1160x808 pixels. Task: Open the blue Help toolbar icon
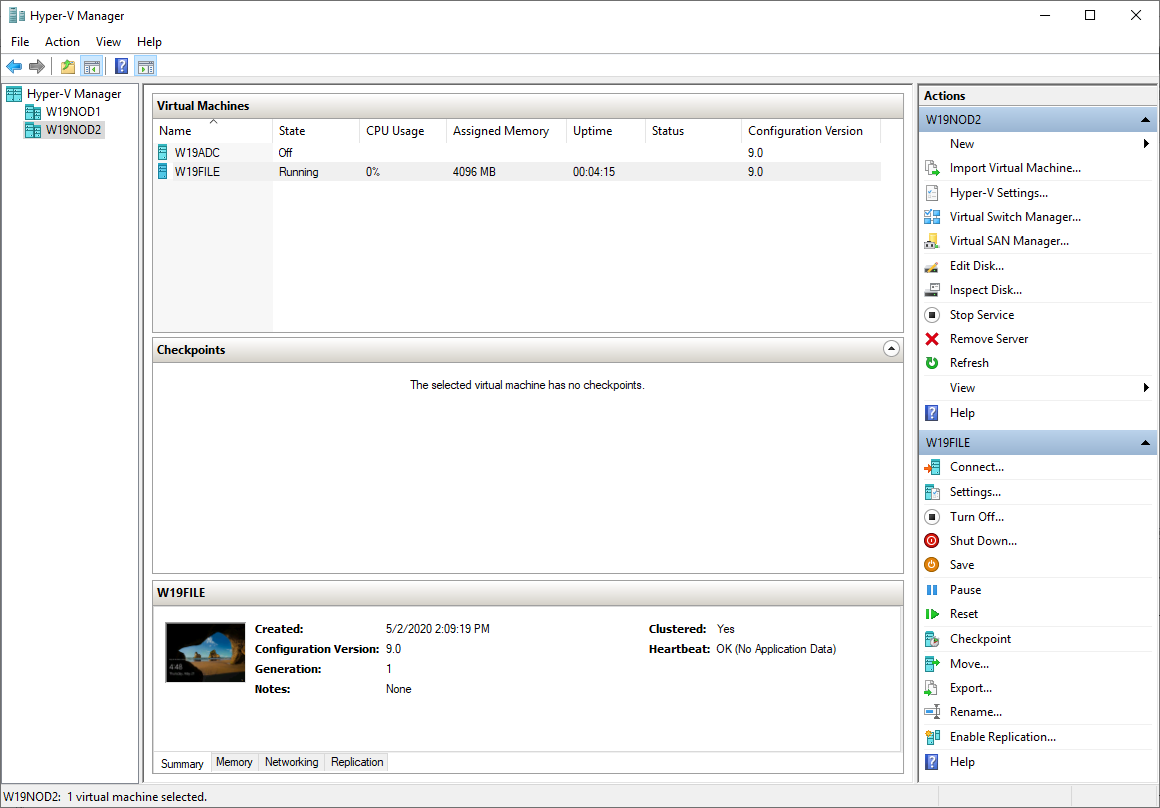(x=122, y=67)
